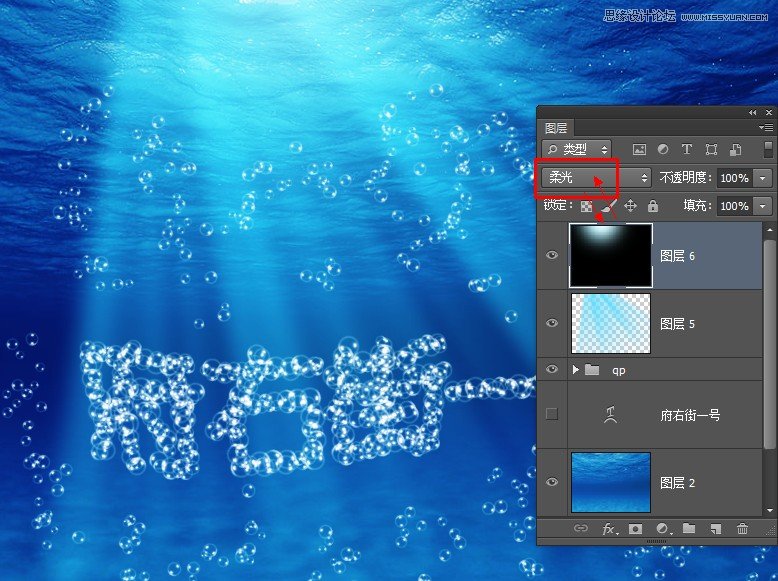Filter layers by type (T) icon
Image resolution: width=778 pixels, height=581 pixels.
tap(687, 149)
